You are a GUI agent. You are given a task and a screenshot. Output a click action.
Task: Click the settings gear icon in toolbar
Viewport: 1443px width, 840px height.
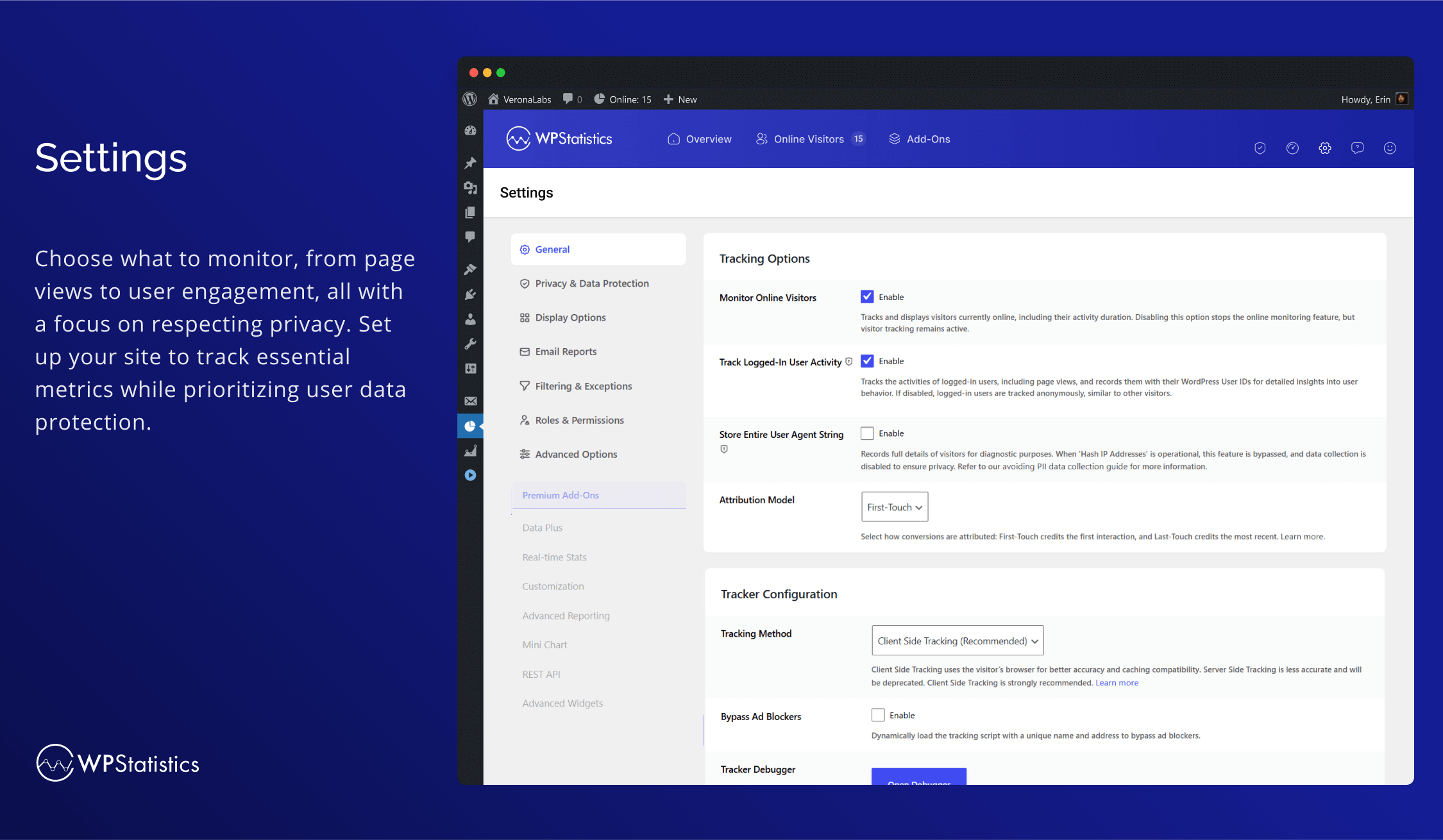click(1324, 147)
